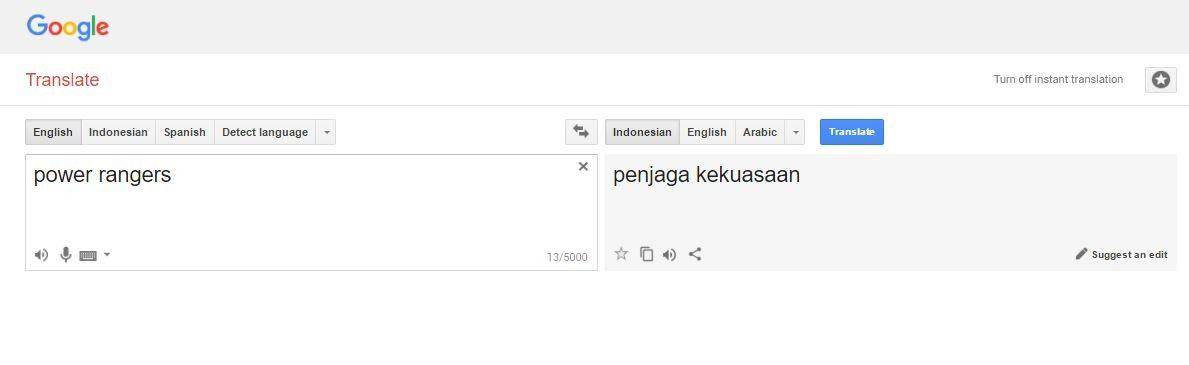Select Detect language option
Viewport: 1189px width, 365px height.
pos(265,132)
